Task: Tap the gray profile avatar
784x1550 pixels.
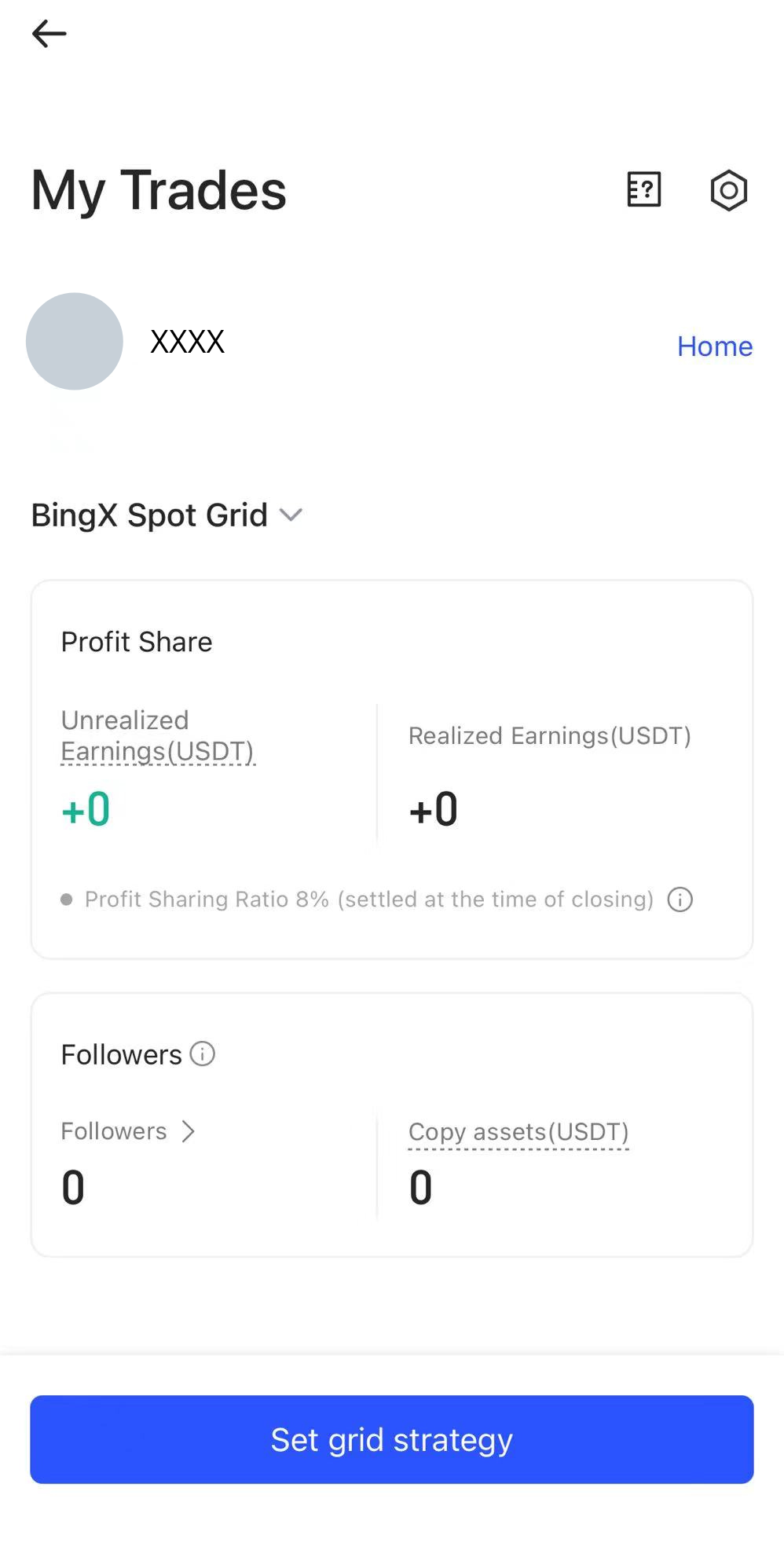Action: (x=75, y=342)
